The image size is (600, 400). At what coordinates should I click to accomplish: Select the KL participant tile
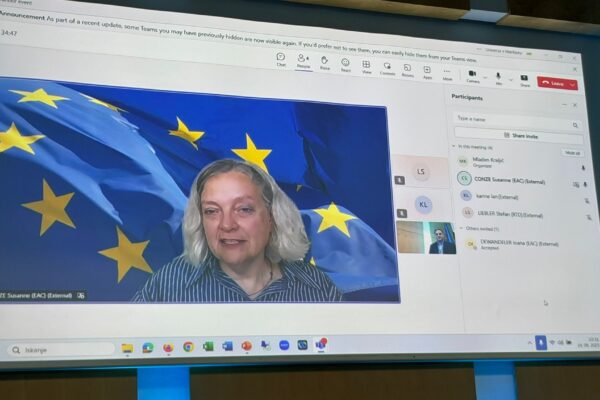pos(423,204)
